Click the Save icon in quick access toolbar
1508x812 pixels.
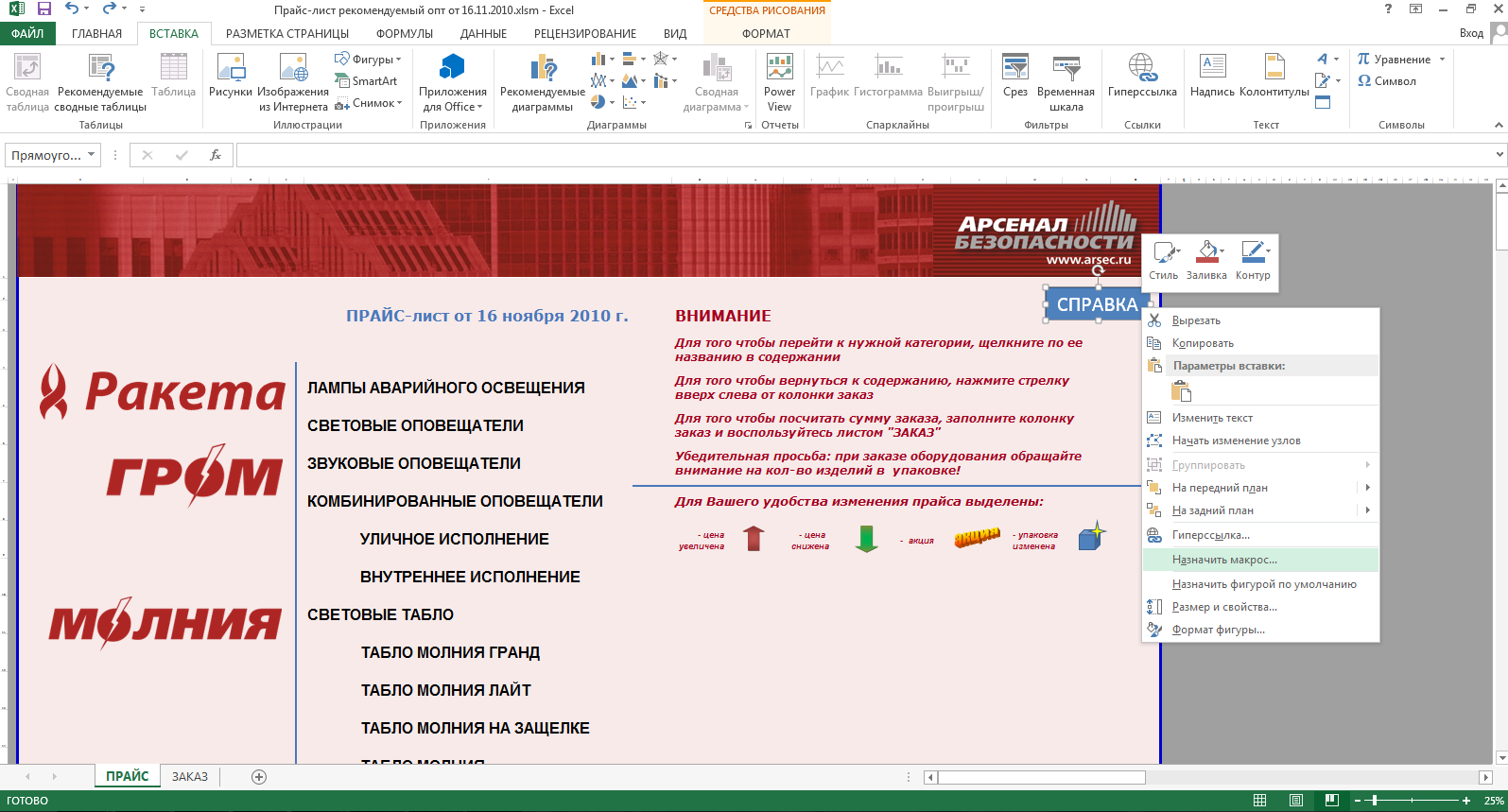coord(43,9)
